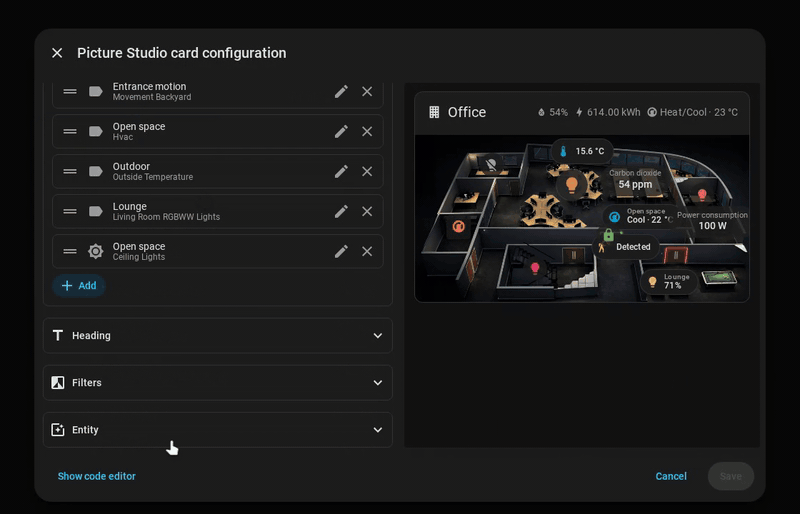Click the 15.6 °C temperature chip
800x514 pixels.
click(582, 151)
